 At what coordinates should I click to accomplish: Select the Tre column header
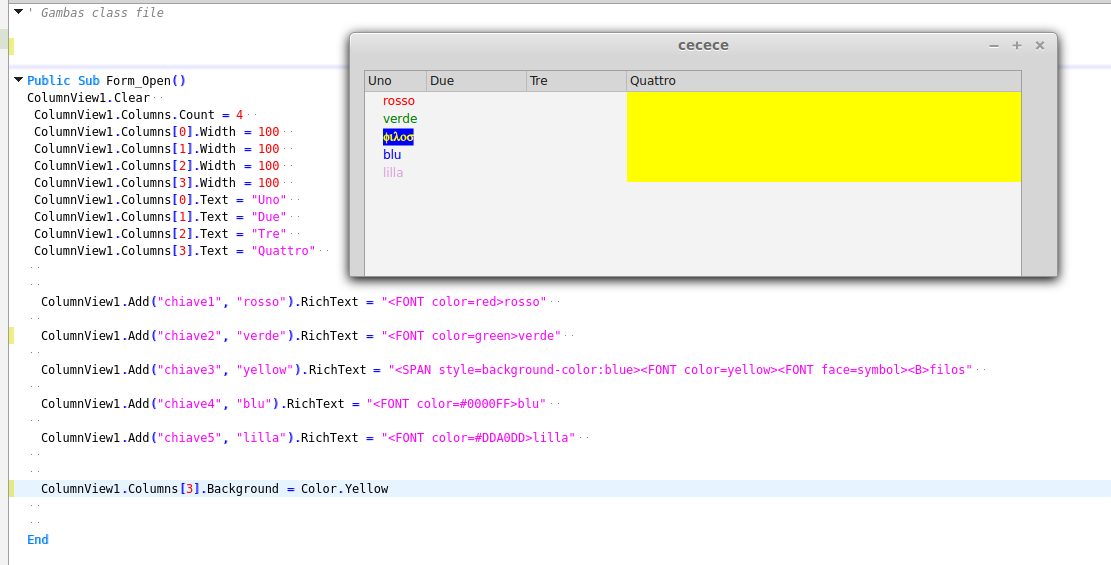point(576,81)
